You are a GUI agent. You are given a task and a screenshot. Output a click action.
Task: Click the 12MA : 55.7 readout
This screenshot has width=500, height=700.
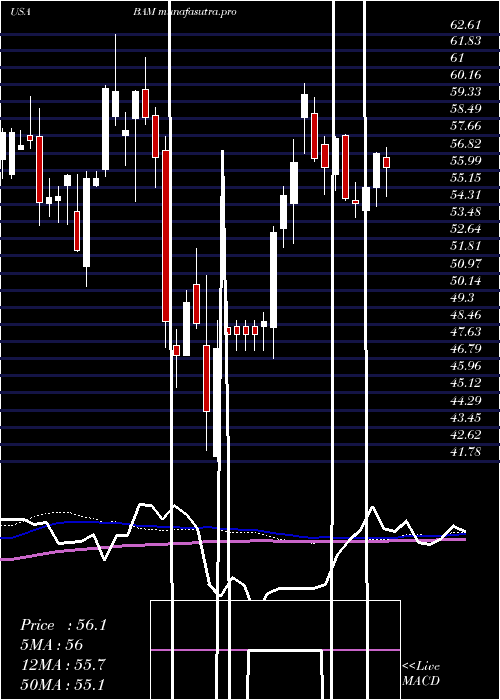[63, 664]
